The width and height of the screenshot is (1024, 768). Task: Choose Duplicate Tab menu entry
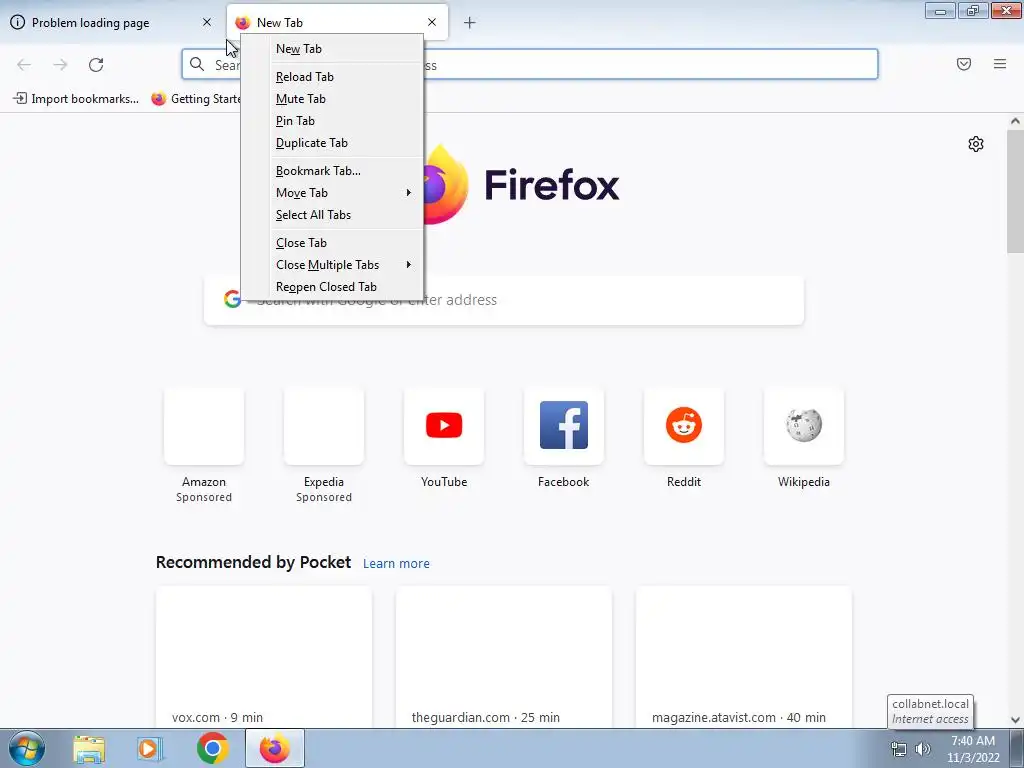[332, 143]
